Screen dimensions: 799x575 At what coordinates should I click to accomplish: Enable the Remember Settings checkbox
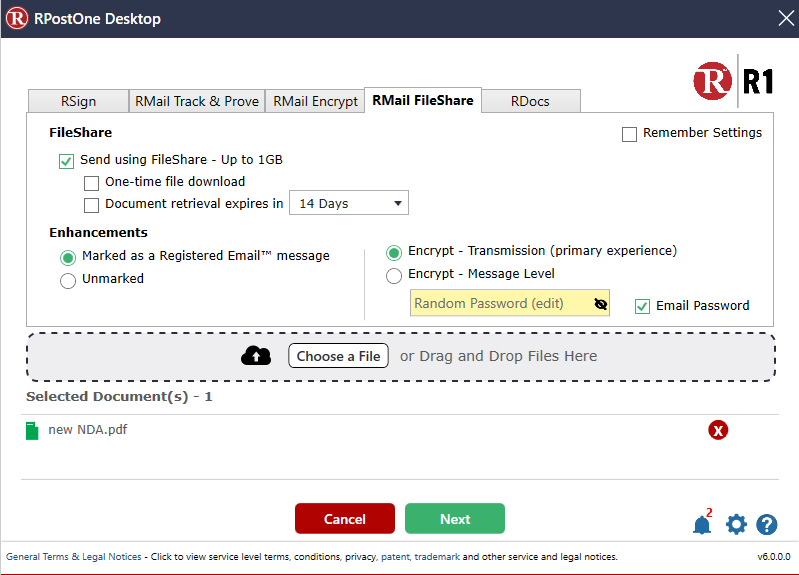629,134
